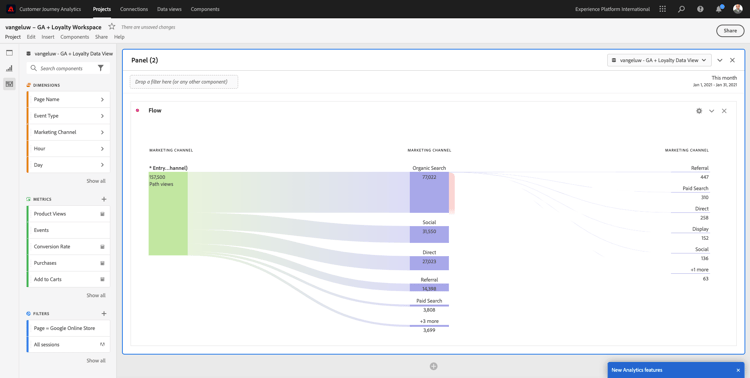Click calculator icon next to Conversion Rate

pos(102,247)
